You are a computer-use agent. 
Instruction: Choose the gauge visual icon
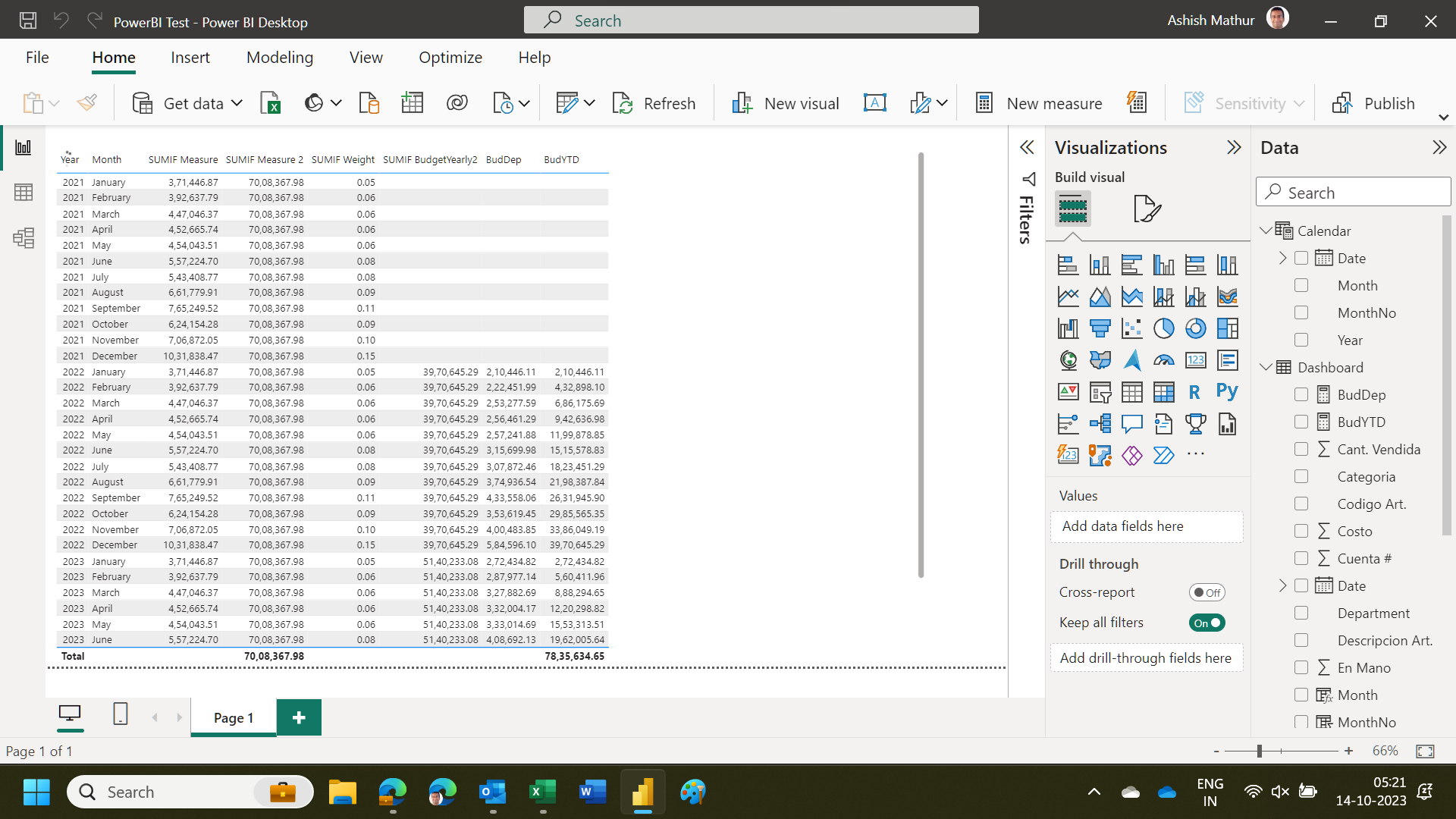pos(1163,360)
